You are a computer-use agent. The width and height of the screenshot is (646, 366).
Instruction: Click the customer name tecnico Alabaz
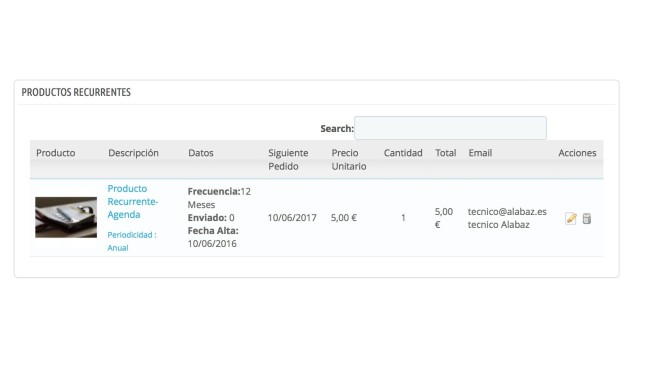[499, 225]
